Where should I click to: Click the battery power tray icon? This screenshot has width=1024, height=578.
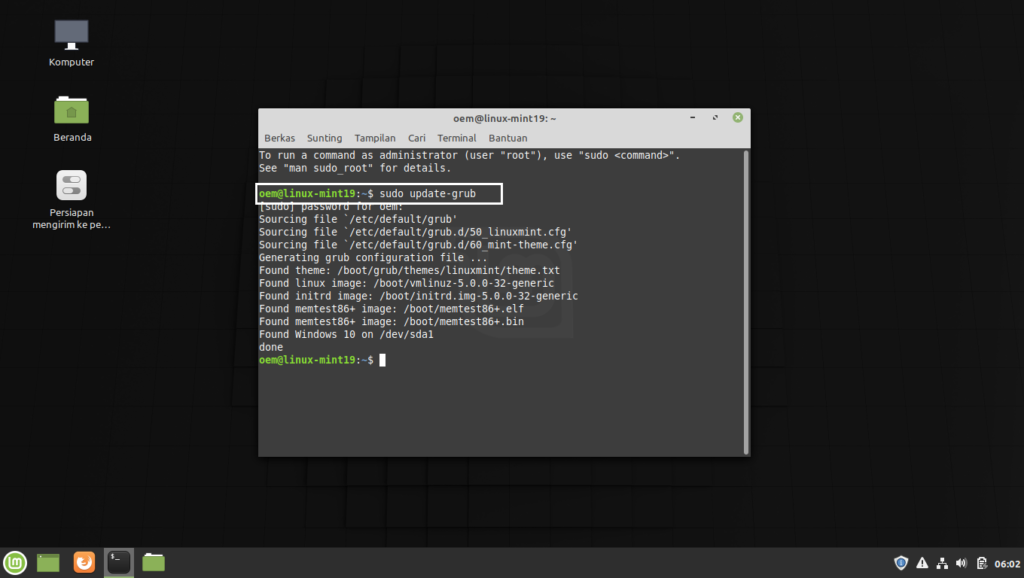(982, 563)
